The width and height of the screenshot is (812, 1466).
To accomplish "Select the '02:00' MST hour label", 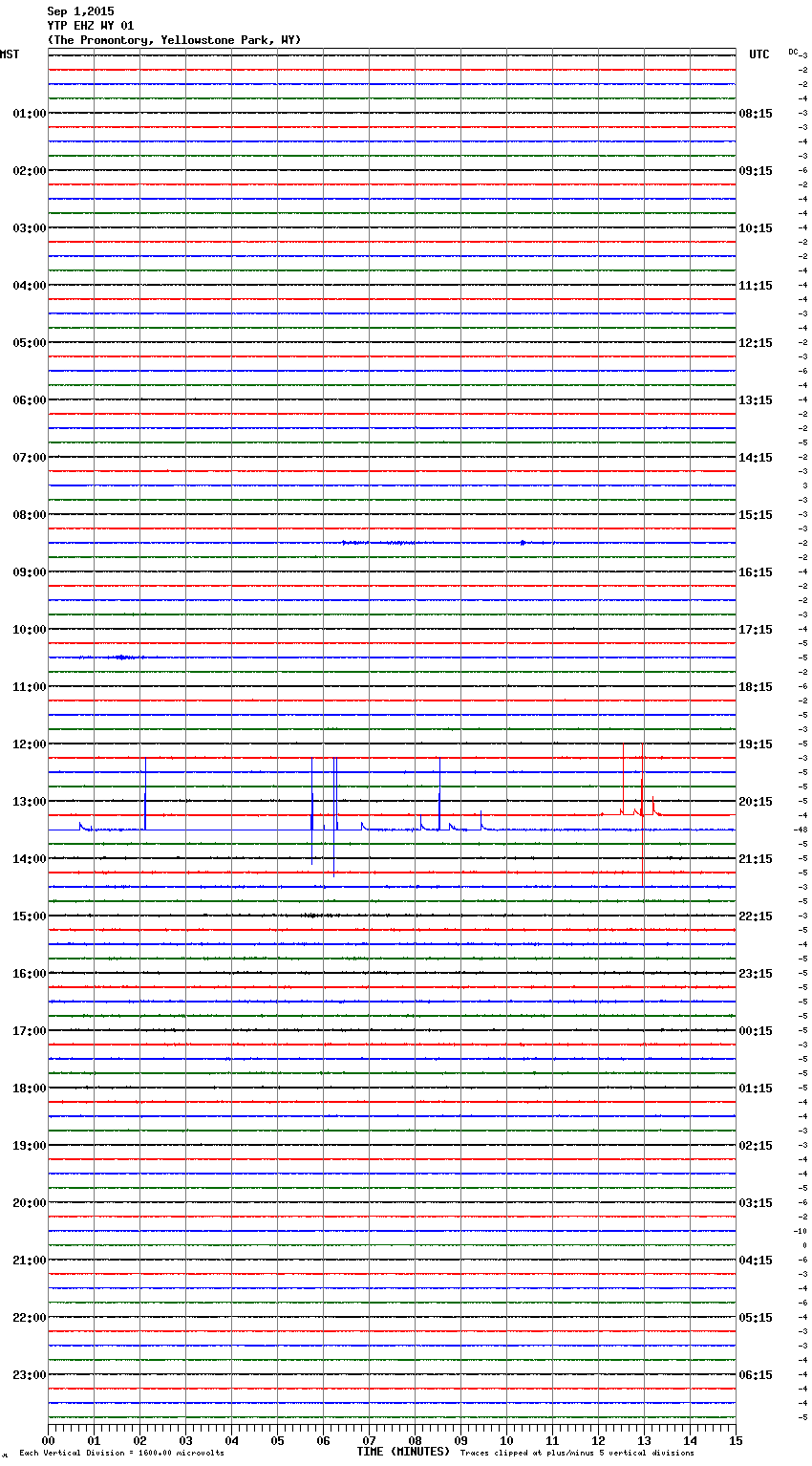I will point(30,171).
